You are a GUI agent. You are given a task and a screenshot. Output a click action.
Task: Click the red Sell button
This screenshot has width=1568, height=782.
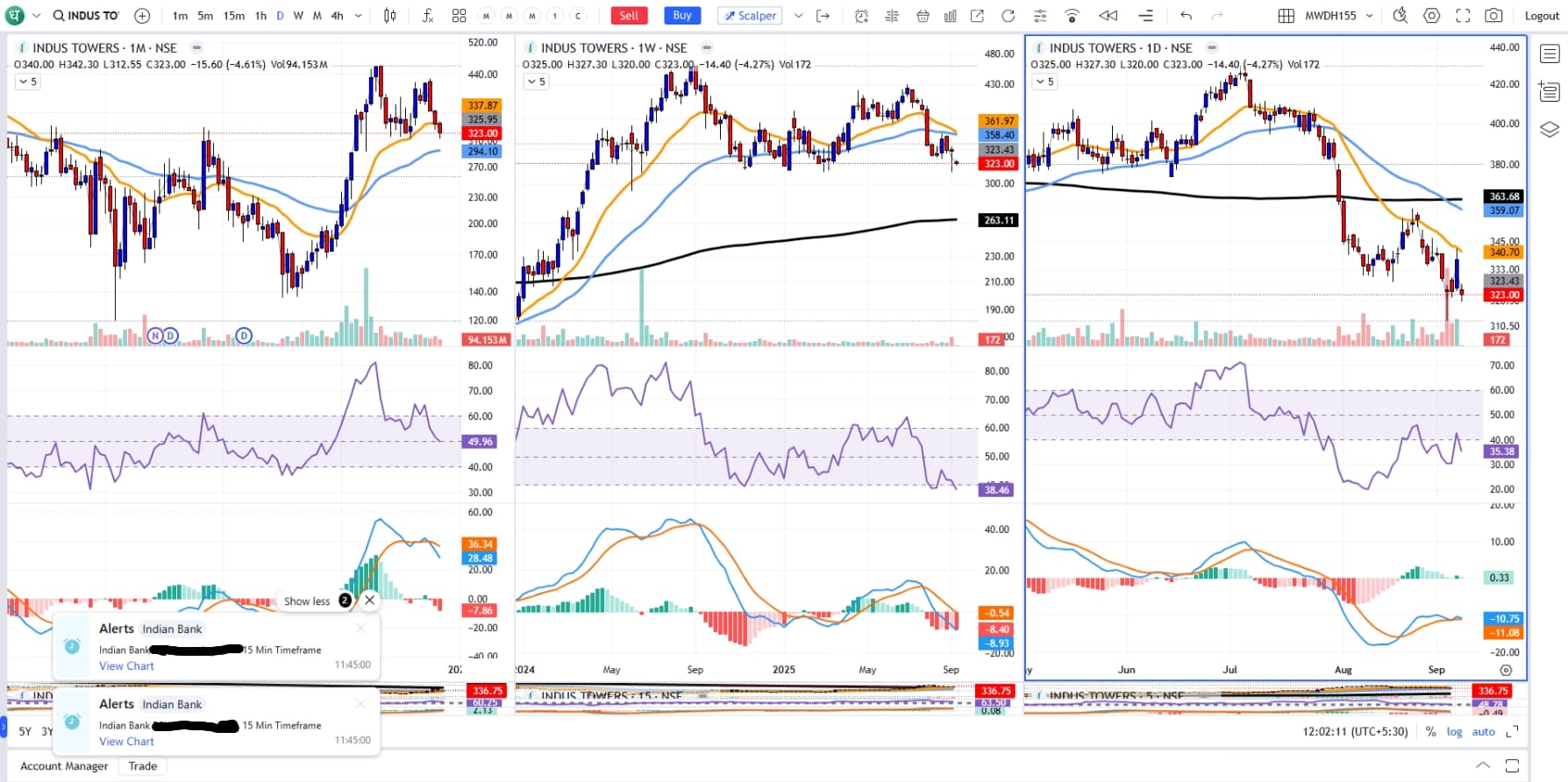tap(629, 16)
